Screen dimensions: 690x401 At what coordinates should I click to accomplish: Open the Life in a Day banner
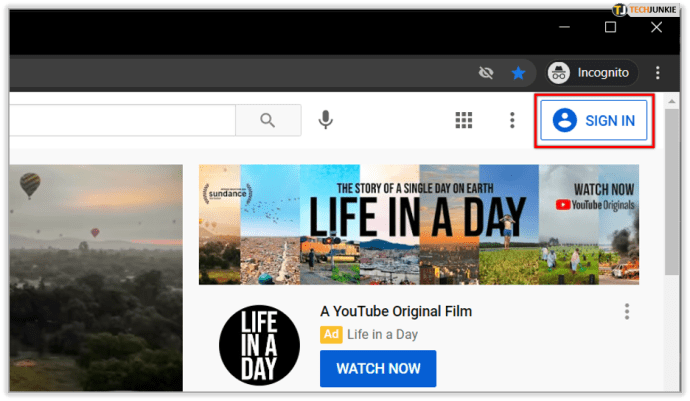click(419, 224)
